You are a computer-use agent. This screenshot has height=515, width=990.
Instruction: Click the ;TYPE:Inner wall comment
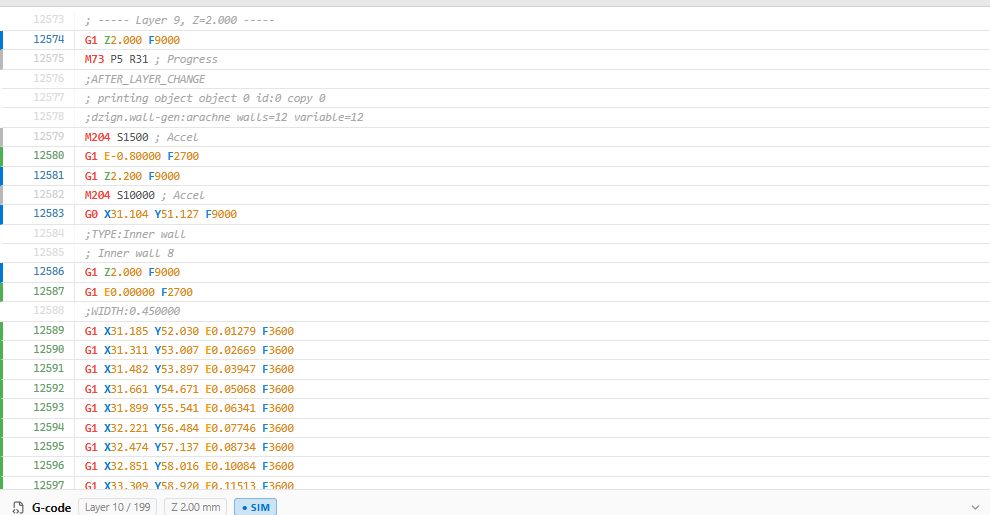135,234
